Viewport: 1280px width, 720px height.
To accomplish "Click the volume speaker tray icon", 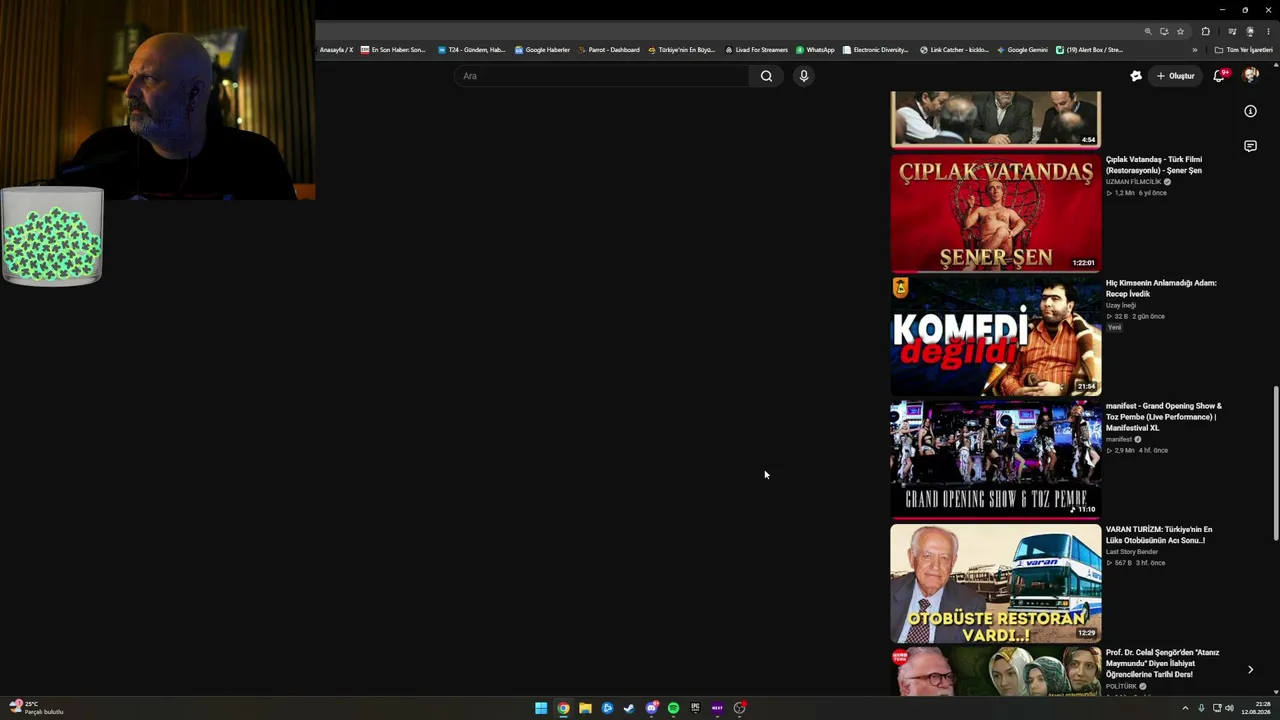I will click(x=1229, y=708).
